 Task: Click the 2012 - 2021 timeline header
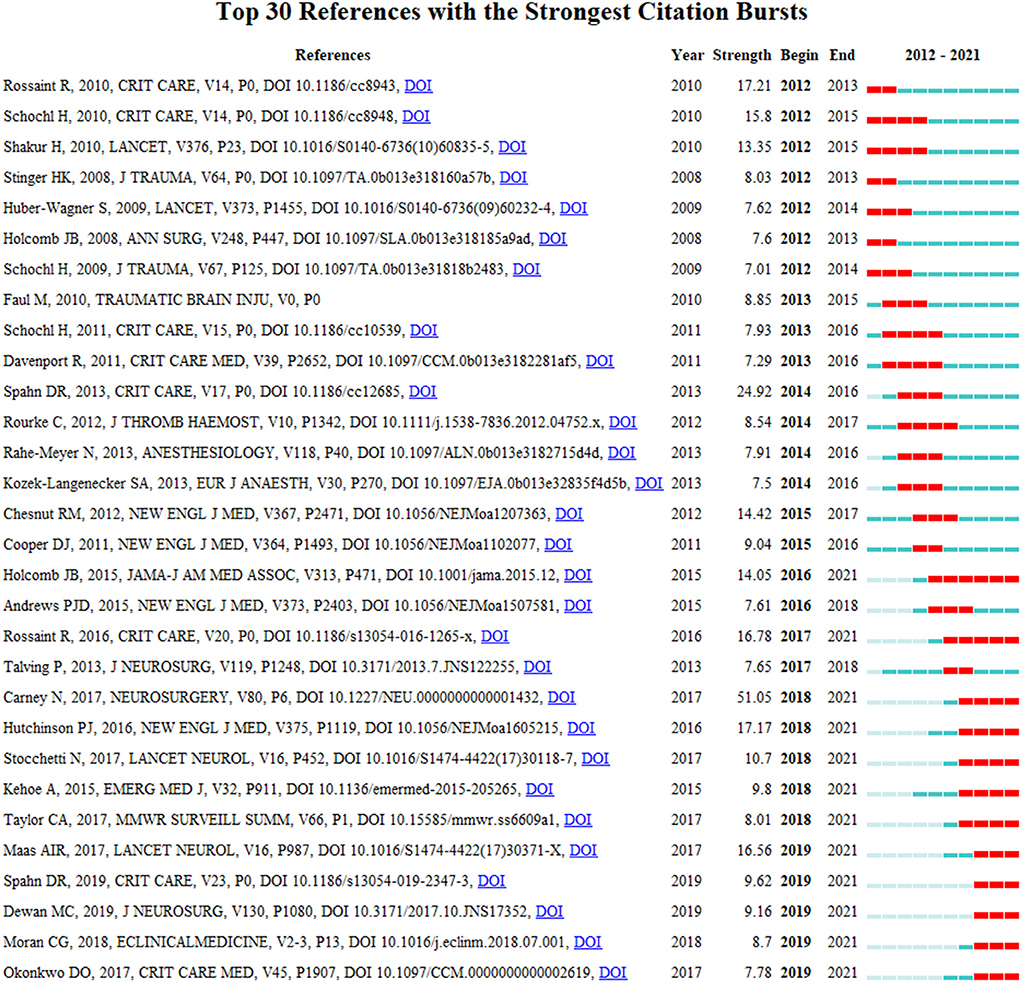click(942, 55)
